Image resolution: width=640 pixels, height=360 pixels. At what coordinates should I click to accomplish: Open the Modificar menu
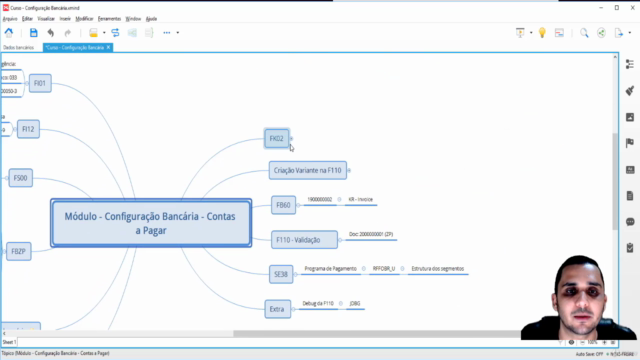coord(84,19)
